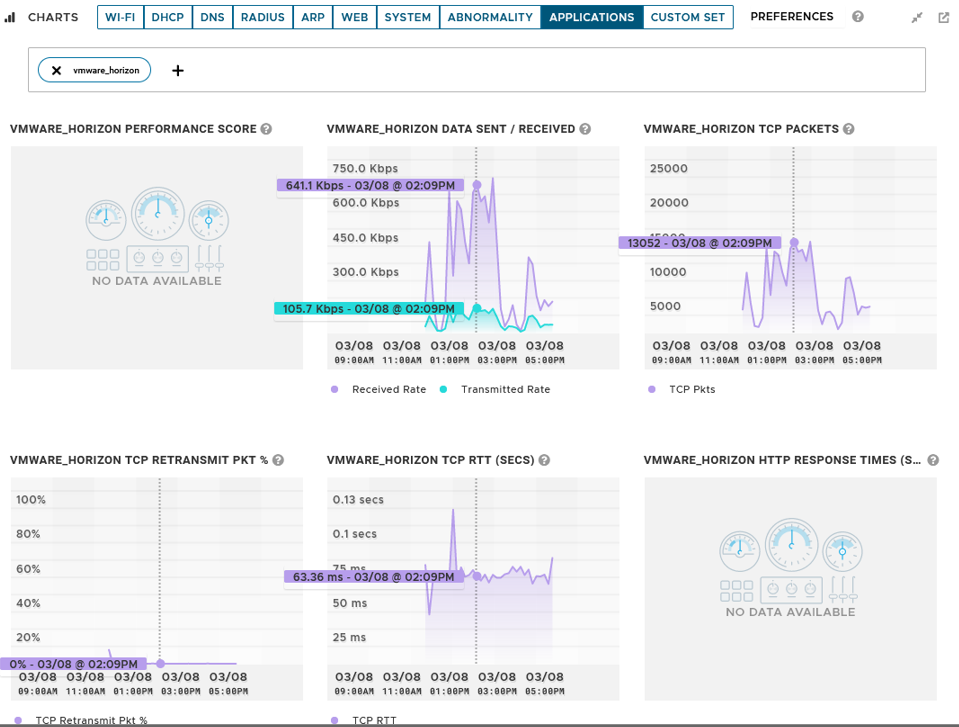959x727 pixels.
Task: Show help for Data Sent / Received chart
Action: [x=585, y=129]
